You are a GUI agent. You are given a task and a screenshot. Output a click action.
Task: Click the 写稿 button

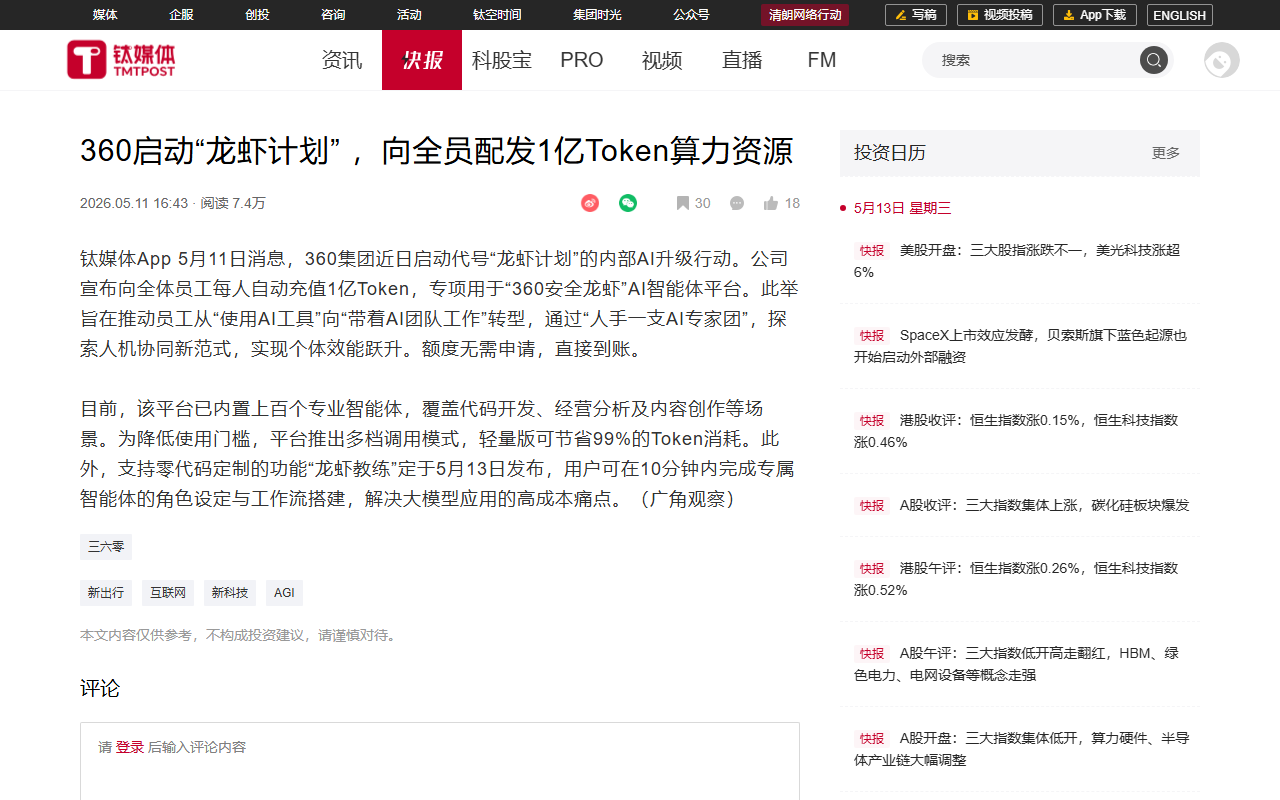[915, 15]
